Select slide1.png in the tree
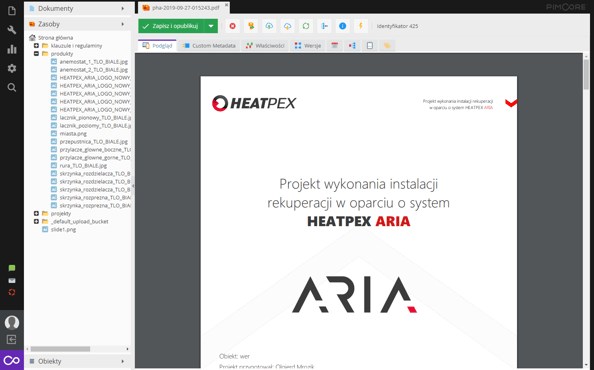Viewport: 594px width, 370px height. tap(63, 229)
